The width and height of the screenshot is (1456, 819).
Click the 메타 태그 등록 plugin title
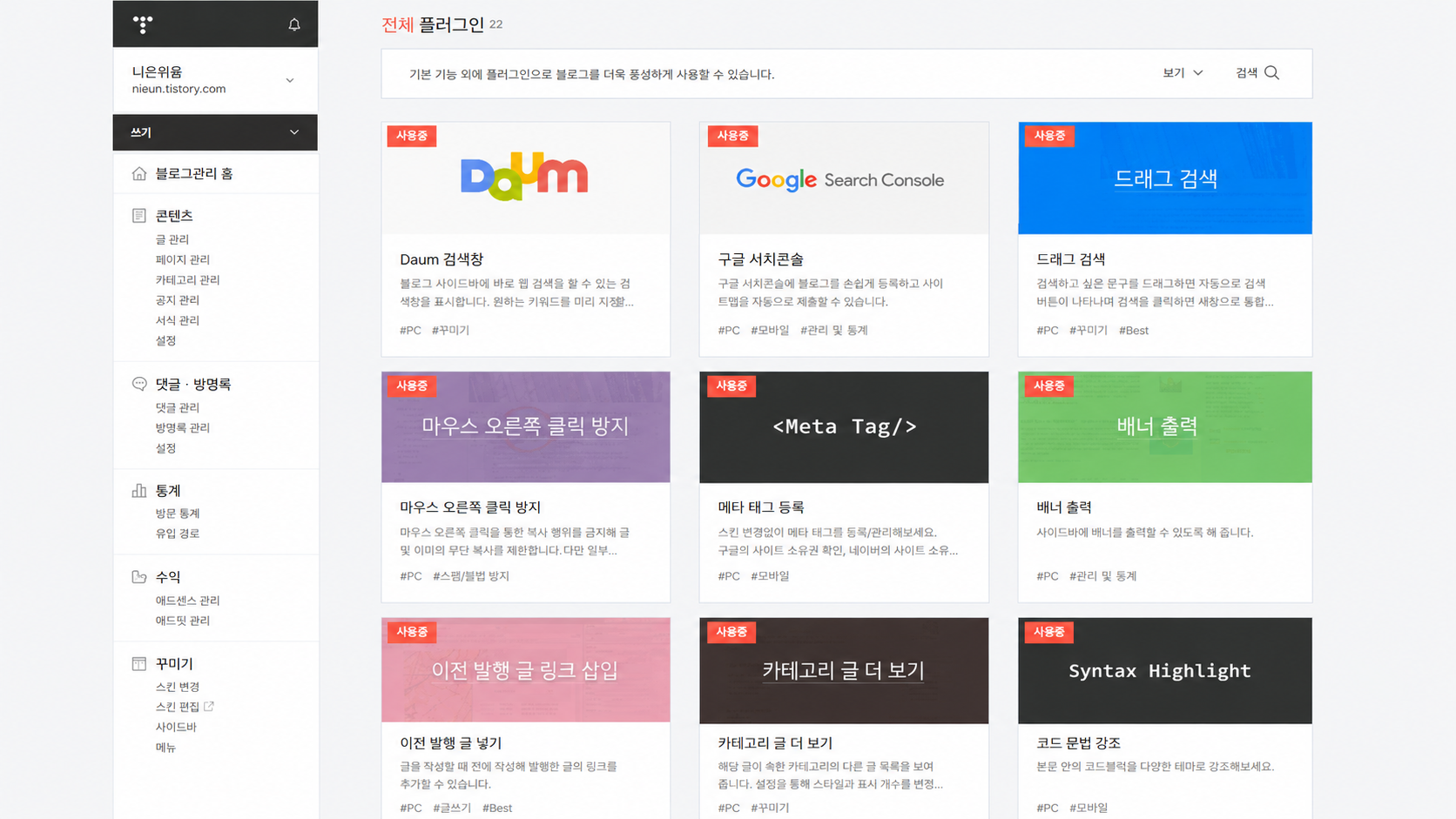760,507
